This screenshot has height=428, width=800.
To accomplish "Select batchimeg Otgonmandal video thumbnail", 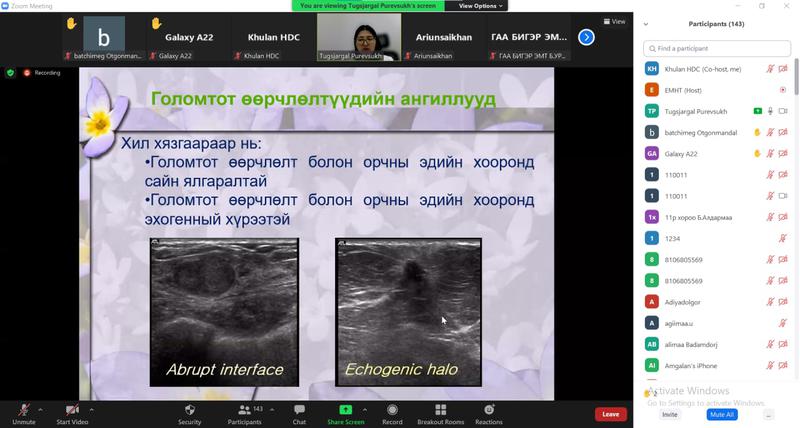I will click(104, 37).
